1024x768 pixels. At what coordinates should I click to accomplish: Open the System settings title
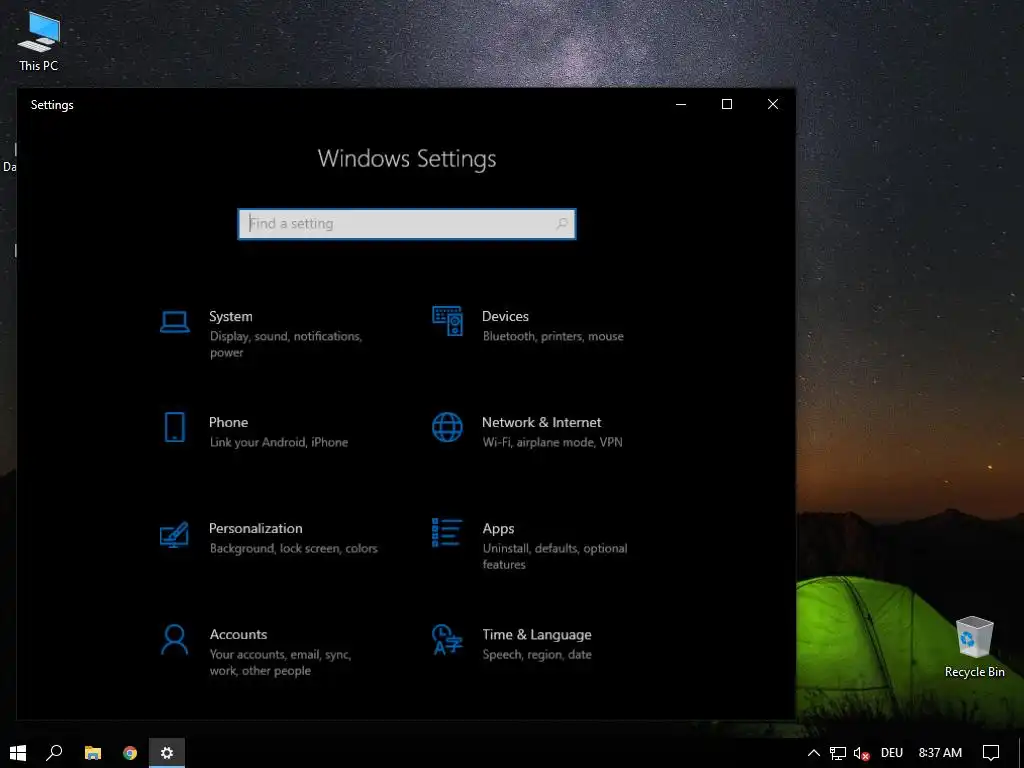point(231,316)
